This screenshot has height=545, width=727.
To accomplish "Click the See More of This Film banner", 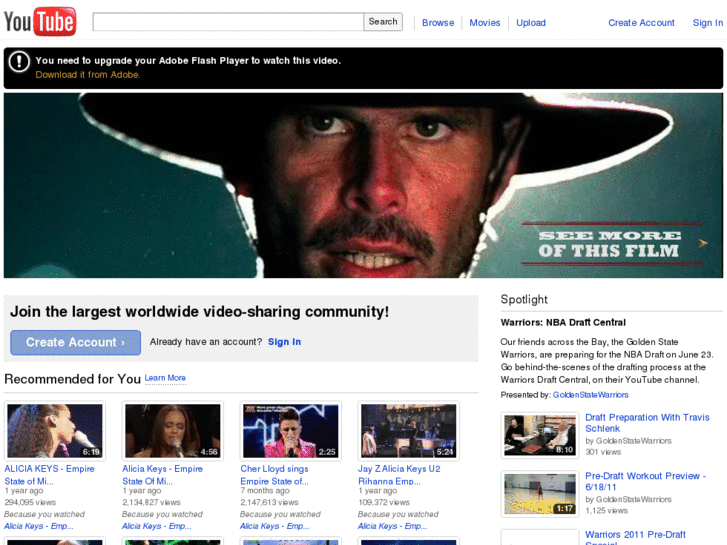I will [x=609, y=243].
